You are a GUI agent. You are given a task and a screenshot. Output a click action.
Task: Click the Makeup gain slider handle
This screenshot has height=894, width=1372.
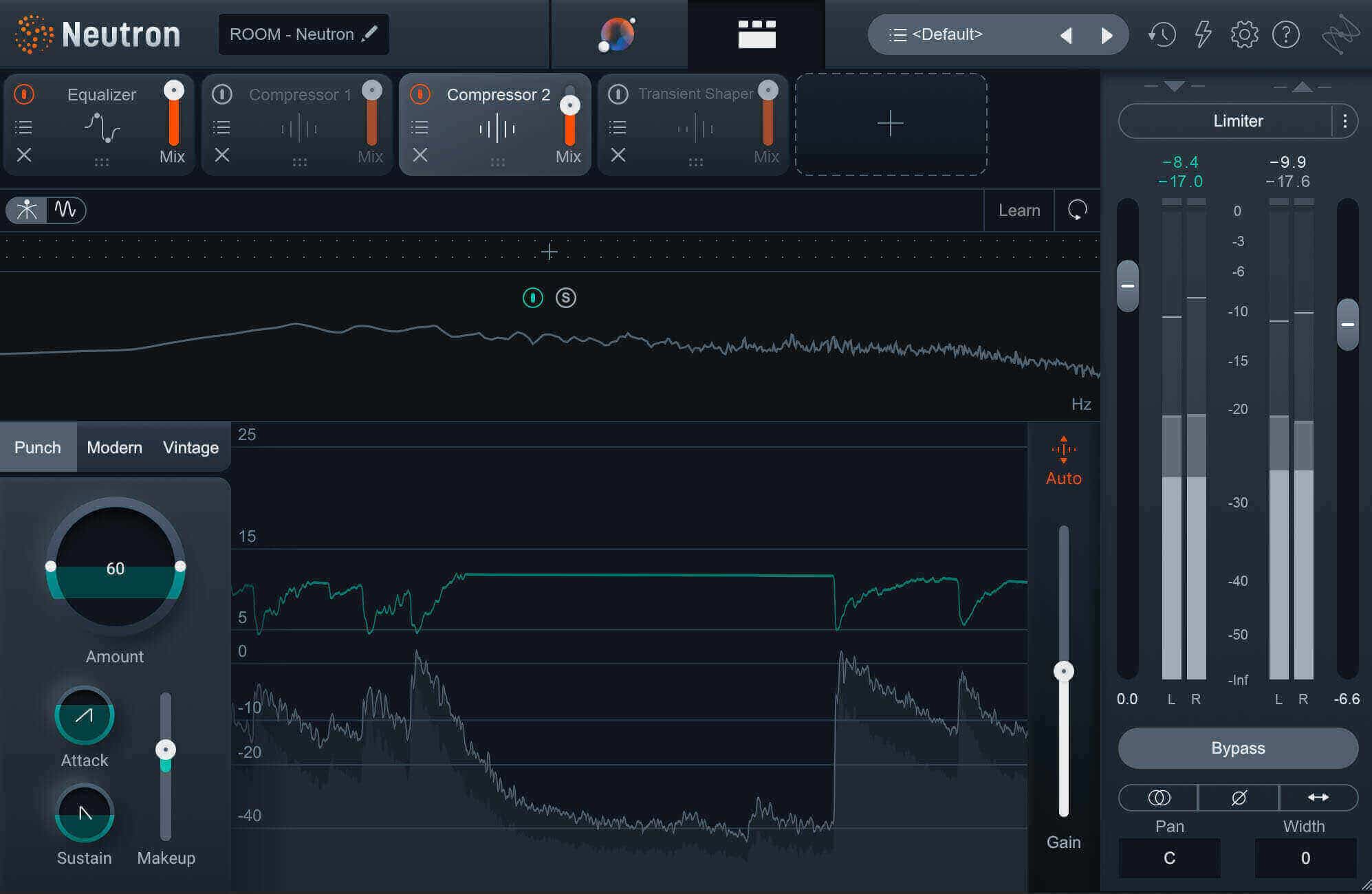(166, 750)
